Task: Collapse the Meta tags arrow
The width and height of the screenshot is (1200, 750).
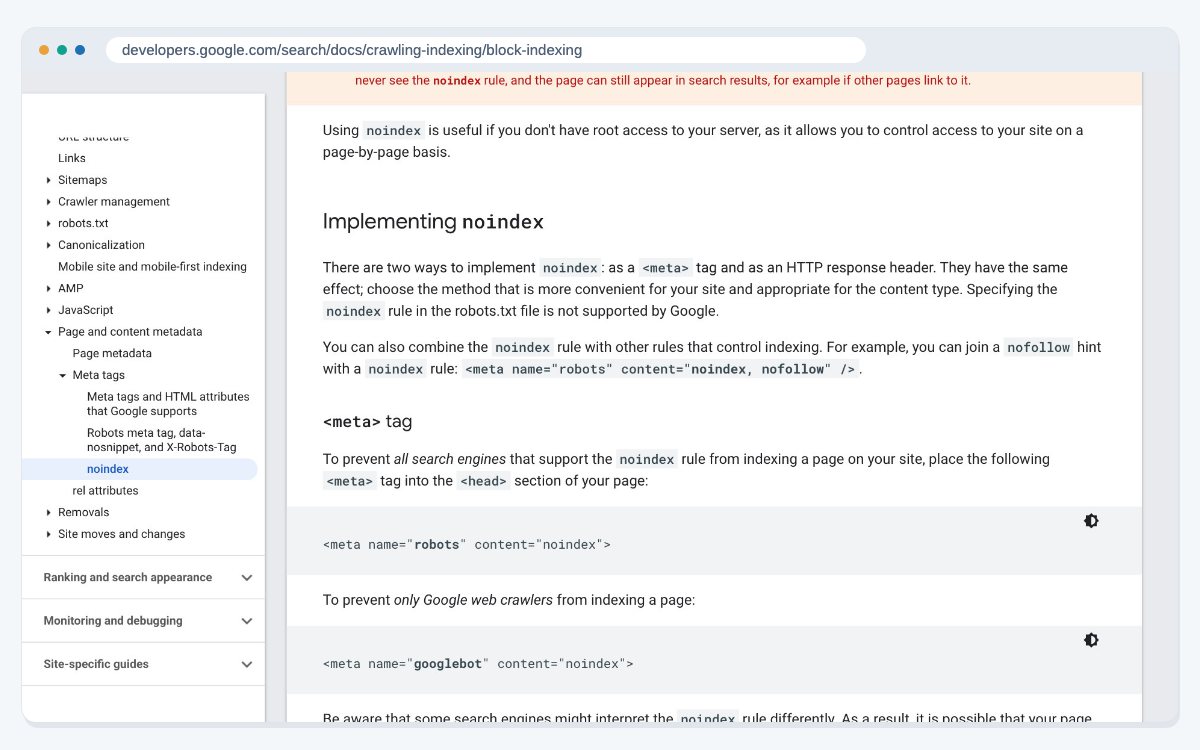Action: [x=63, y=376]
